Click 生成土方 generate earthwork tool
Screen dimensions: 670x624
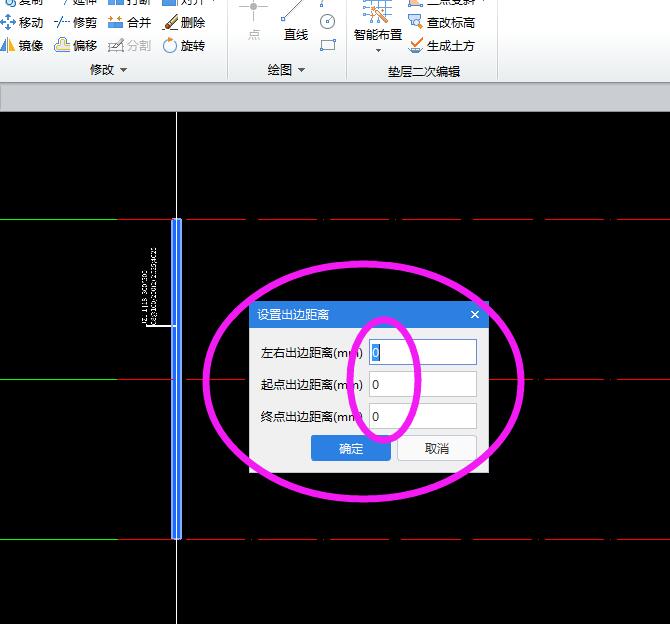pos(442,45)
